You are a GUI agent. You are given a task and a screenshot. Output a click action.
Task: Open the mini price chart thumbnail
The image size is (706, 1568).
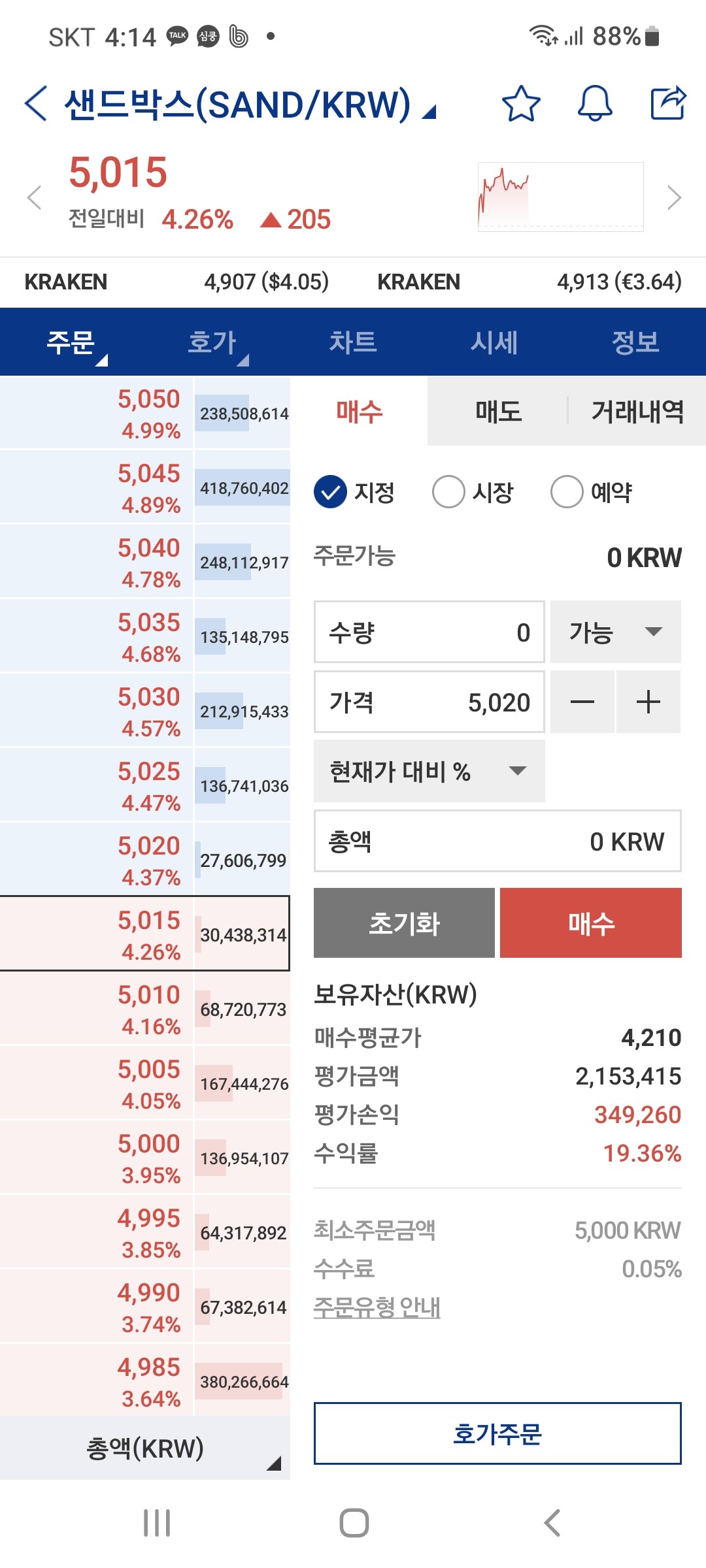click(560, 197)
